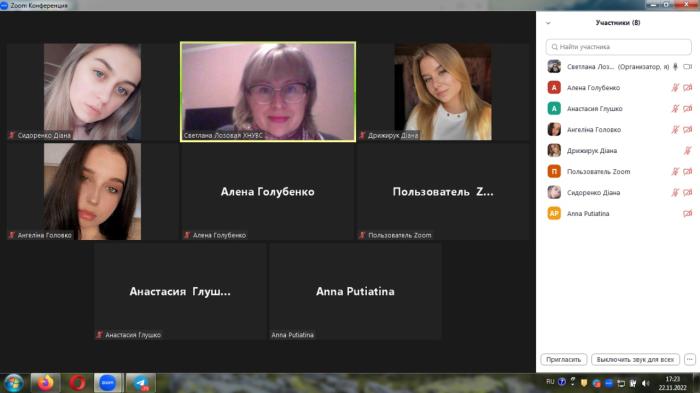Image resolution: width=700 pixels, height=393 pixels.
Task: Select the orange 'П' avatar of Пользователь Zoom
Action: pos(554,171)
